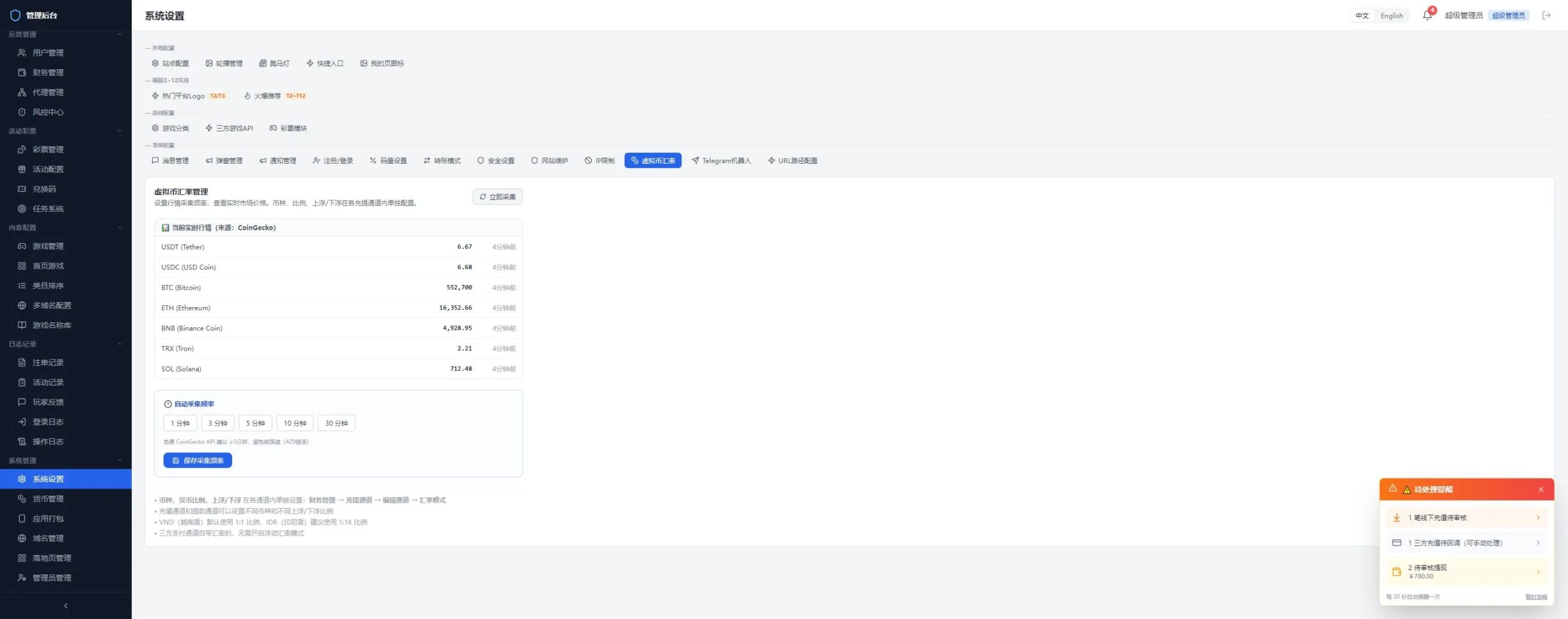Screen dimensions: 1568x619
Task: Switch to the 站点配置 tab
Action: tap(170, 63)
